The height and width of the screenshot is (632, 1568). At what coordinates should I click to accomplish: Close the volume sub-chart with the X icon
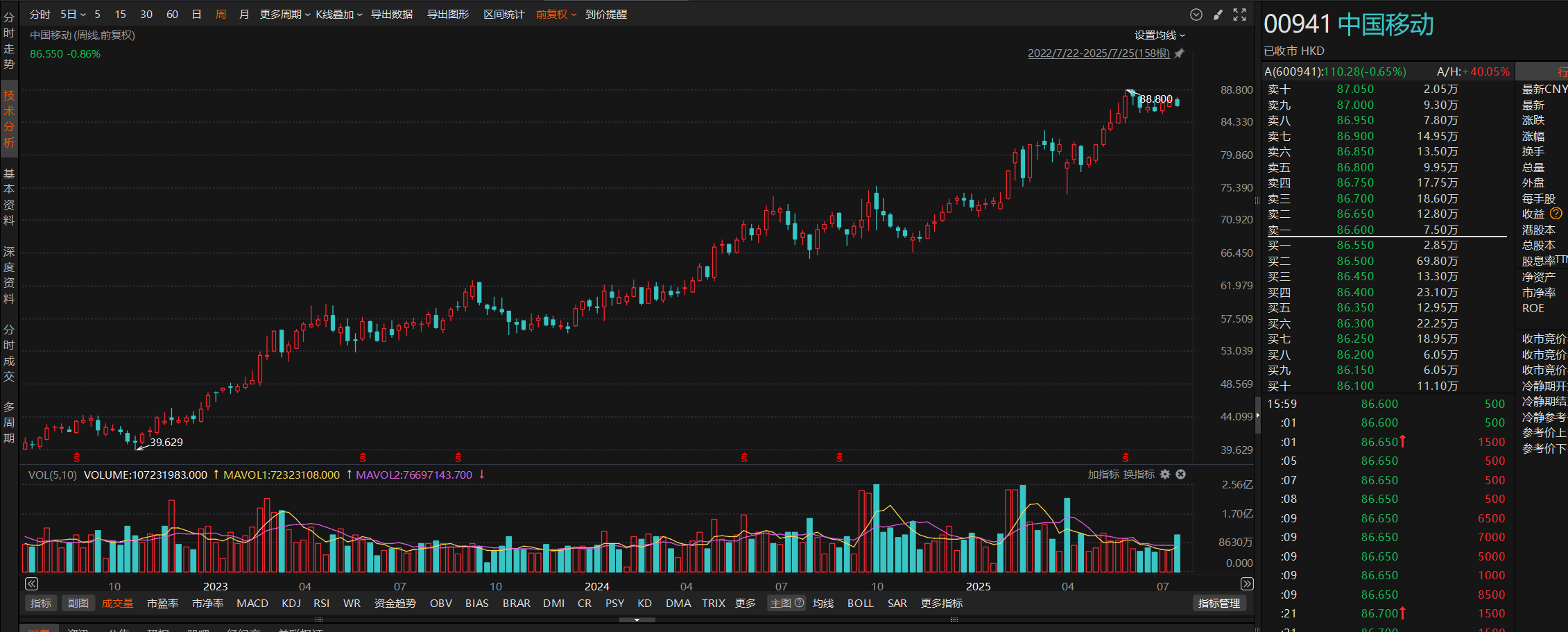1180,475
